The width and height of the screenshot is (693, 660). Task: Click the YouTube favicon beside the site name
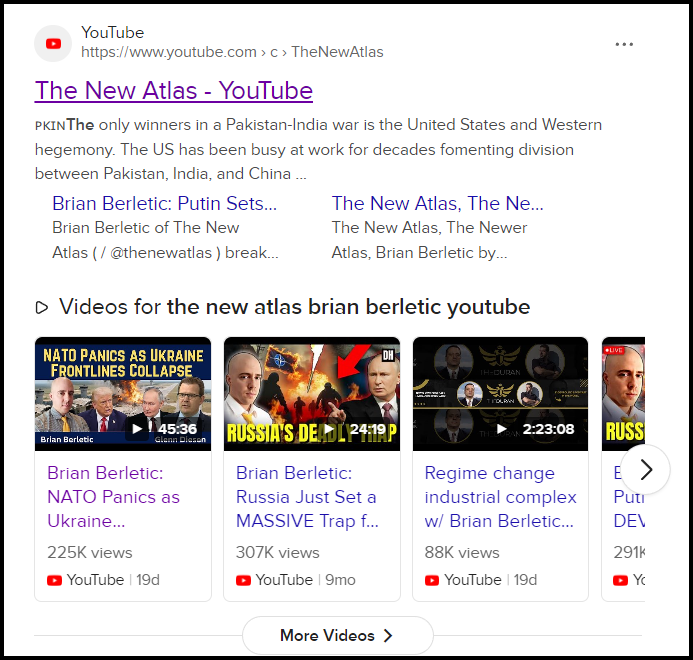click(53, 43)
